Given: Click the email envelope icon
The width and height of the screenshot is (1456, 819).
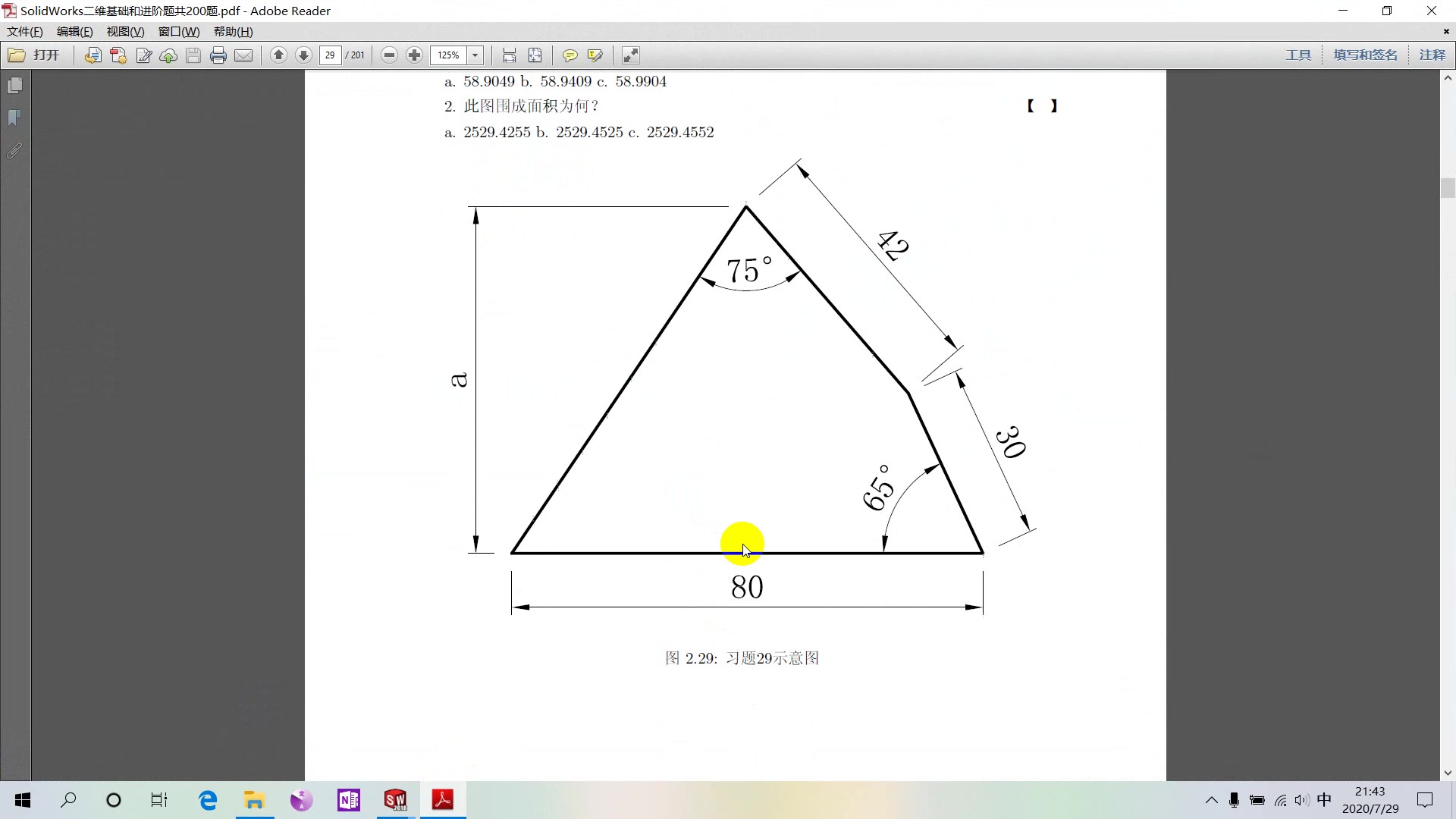Looking at the screenshot, I should pos(243,55).
